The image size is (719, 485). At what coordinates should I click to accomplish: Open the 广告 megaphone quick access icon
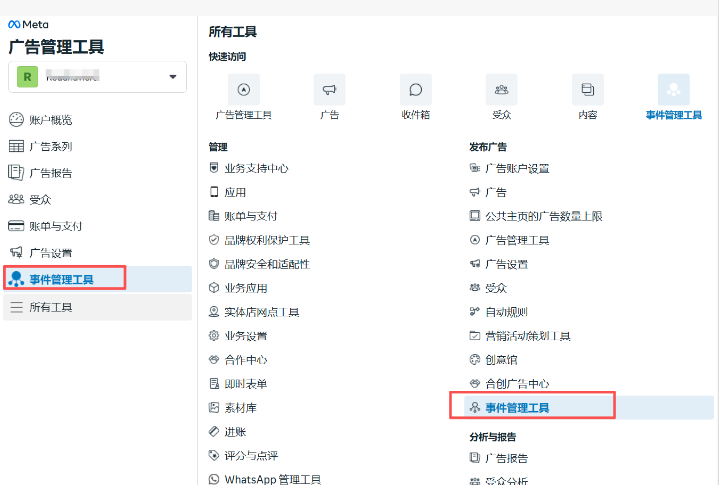[x=330, y=89]
